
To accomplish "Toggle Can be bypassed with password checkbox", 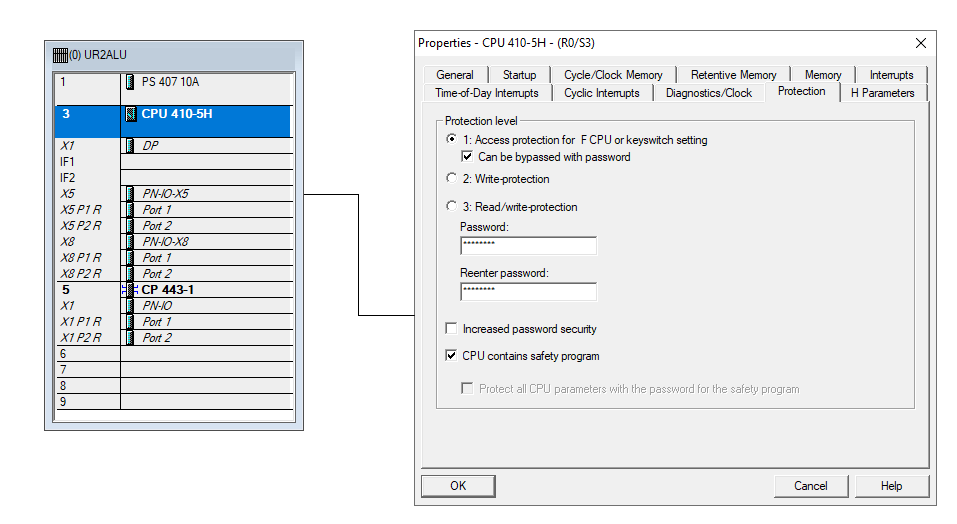I will pos(467,157).
